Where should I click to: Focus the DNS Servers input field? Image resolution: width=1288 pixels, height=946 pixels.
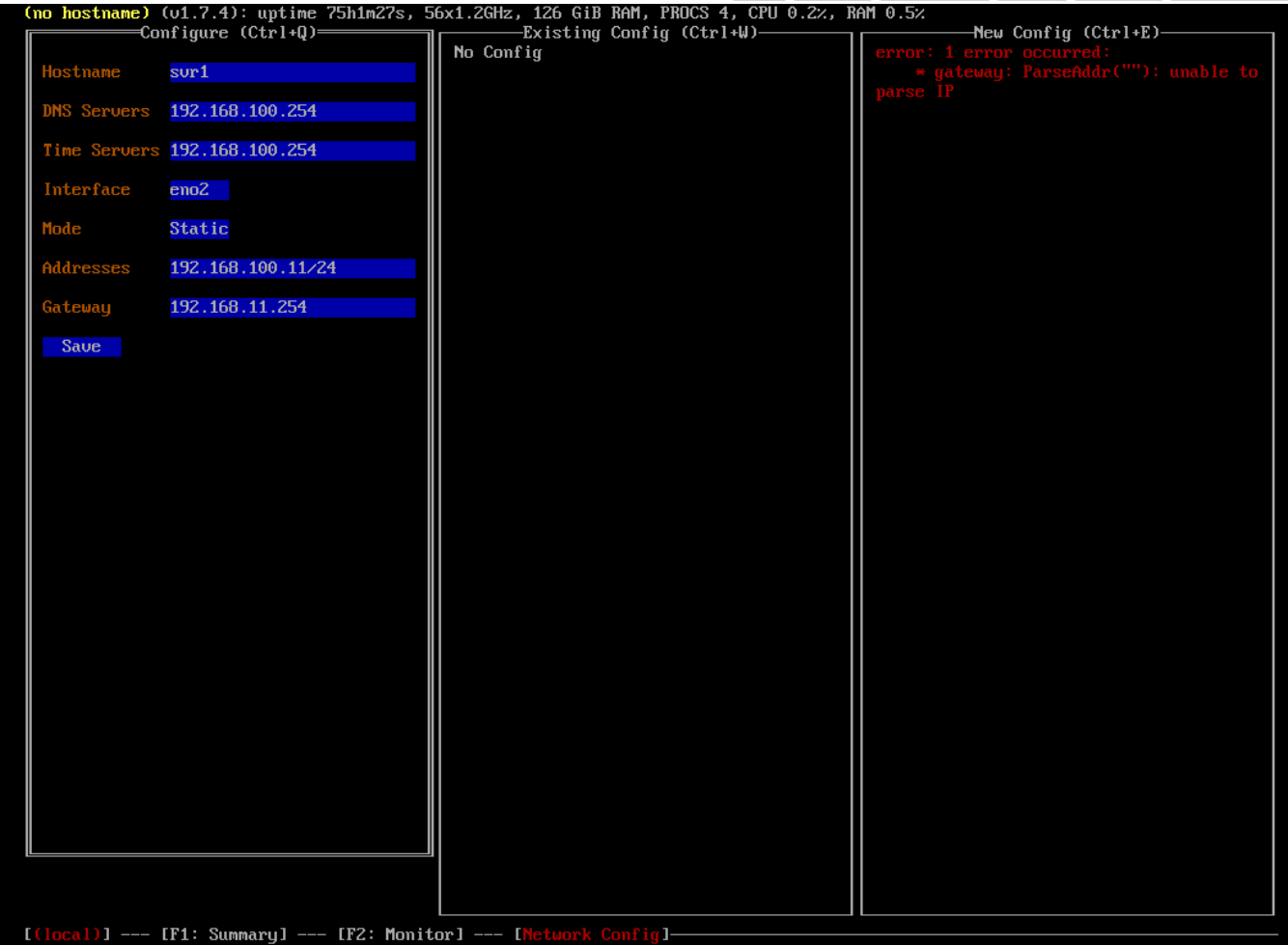293,112
